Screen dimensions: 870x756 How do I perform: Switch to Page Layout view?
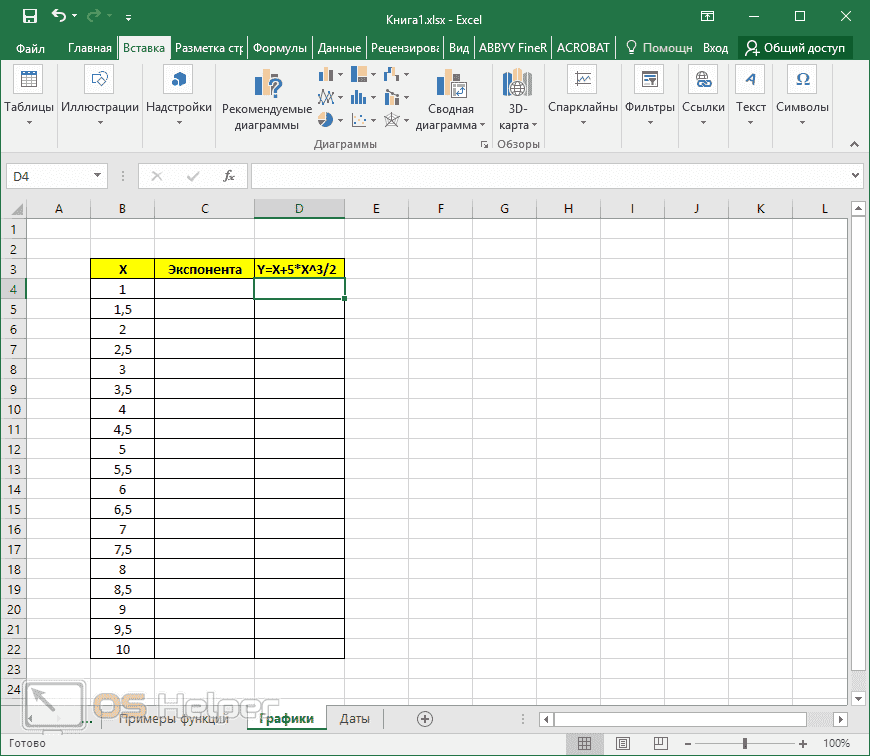(623, 744)
